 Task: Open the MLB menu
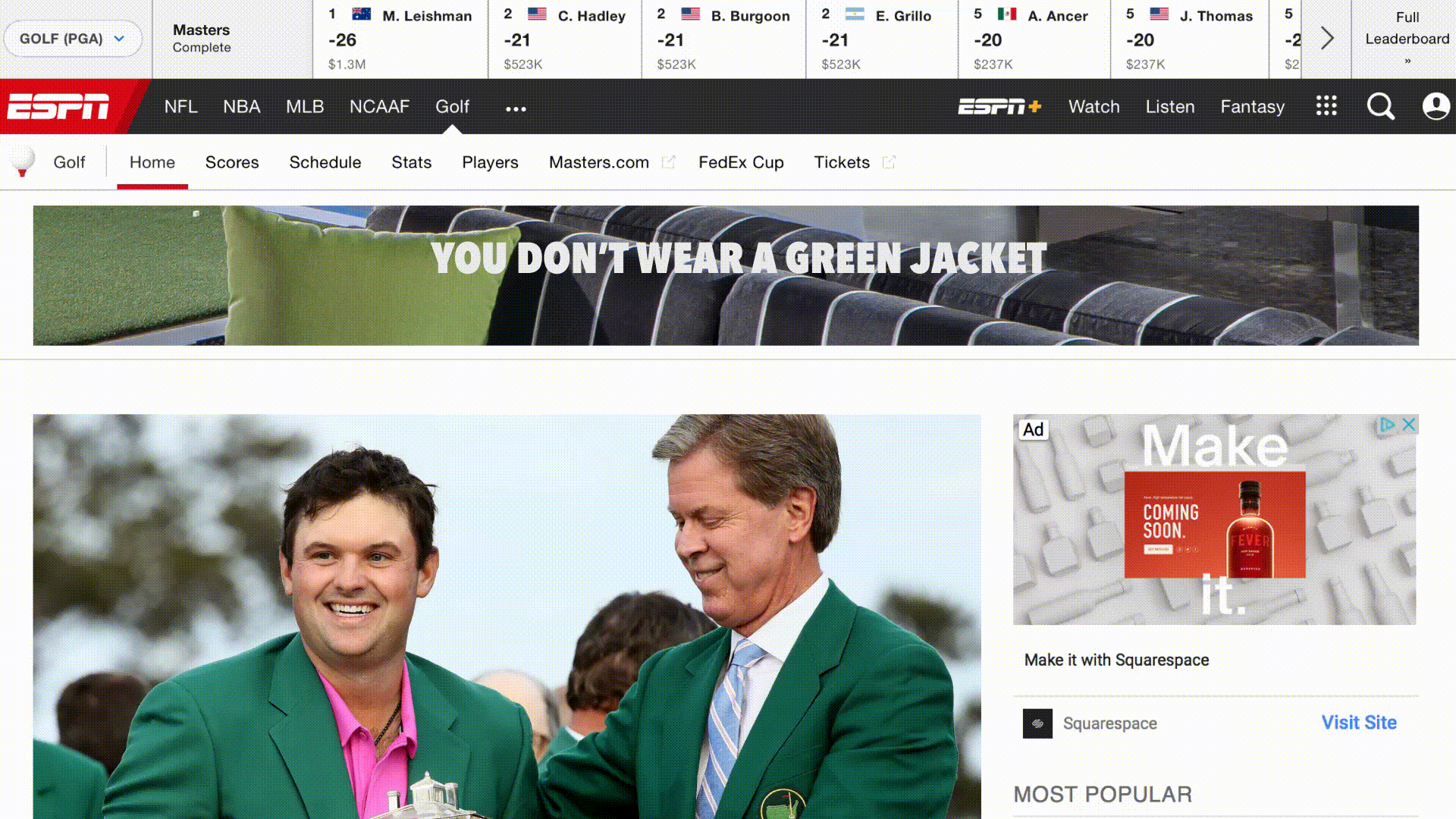point(305,107)
